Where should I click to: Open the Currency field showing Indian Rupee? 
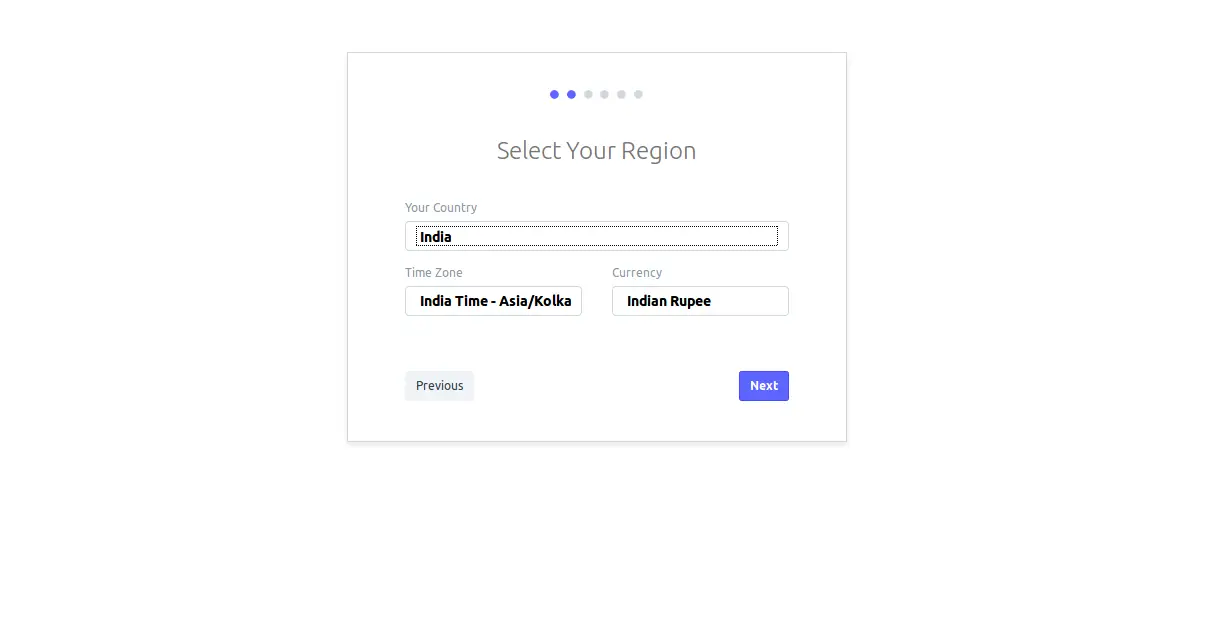tap(700, 301)
